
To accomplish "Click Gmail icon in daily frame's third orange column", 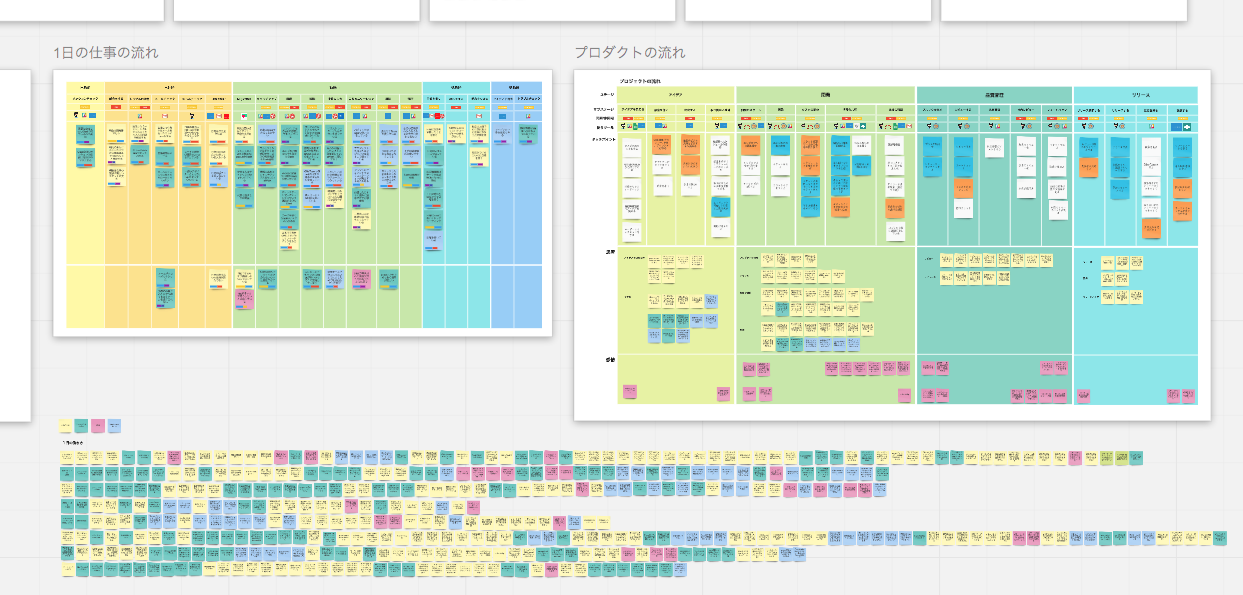I will pos(166,116).
